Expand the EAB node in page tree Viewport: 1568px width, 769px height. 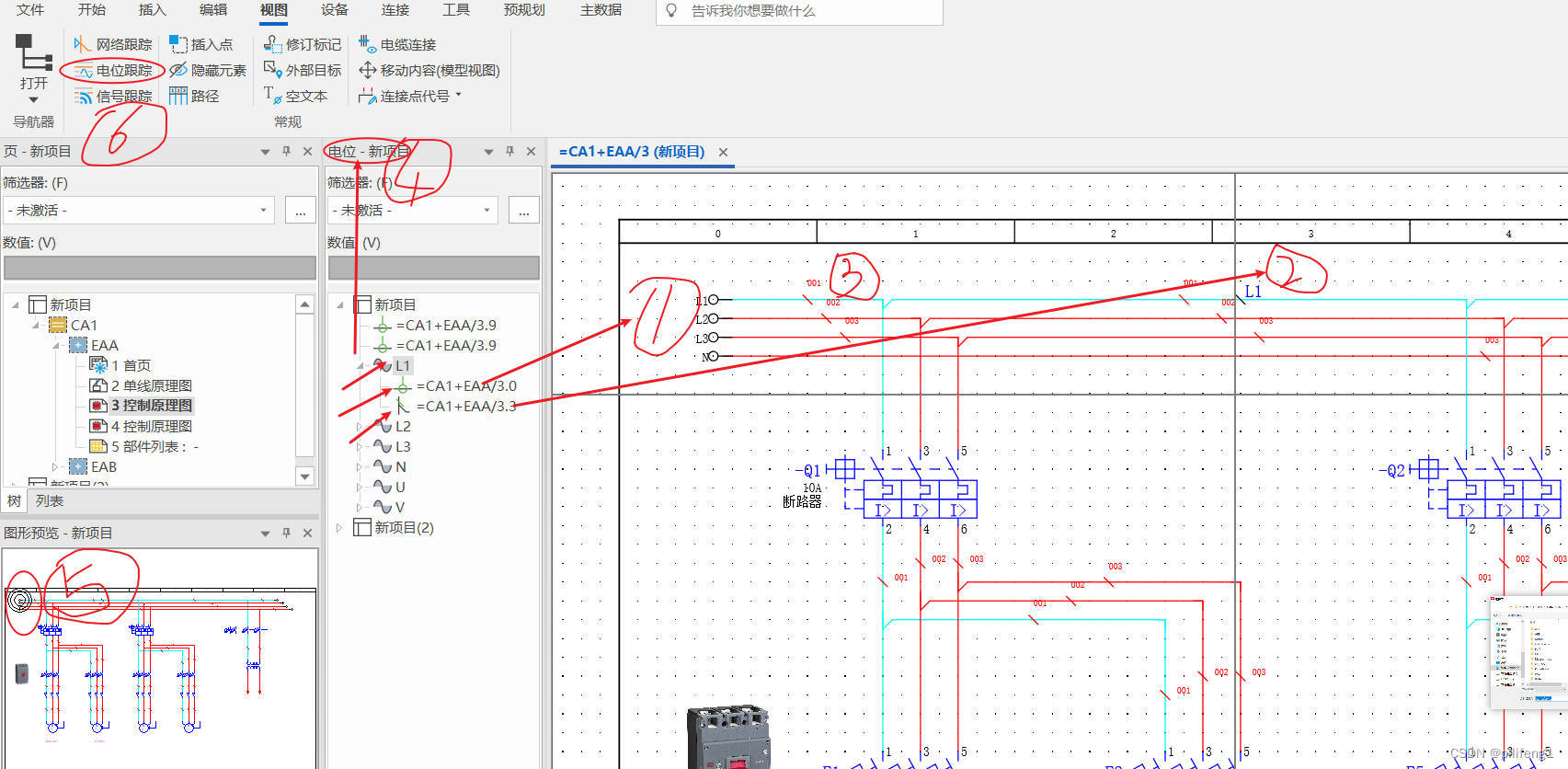click(55, 467)
